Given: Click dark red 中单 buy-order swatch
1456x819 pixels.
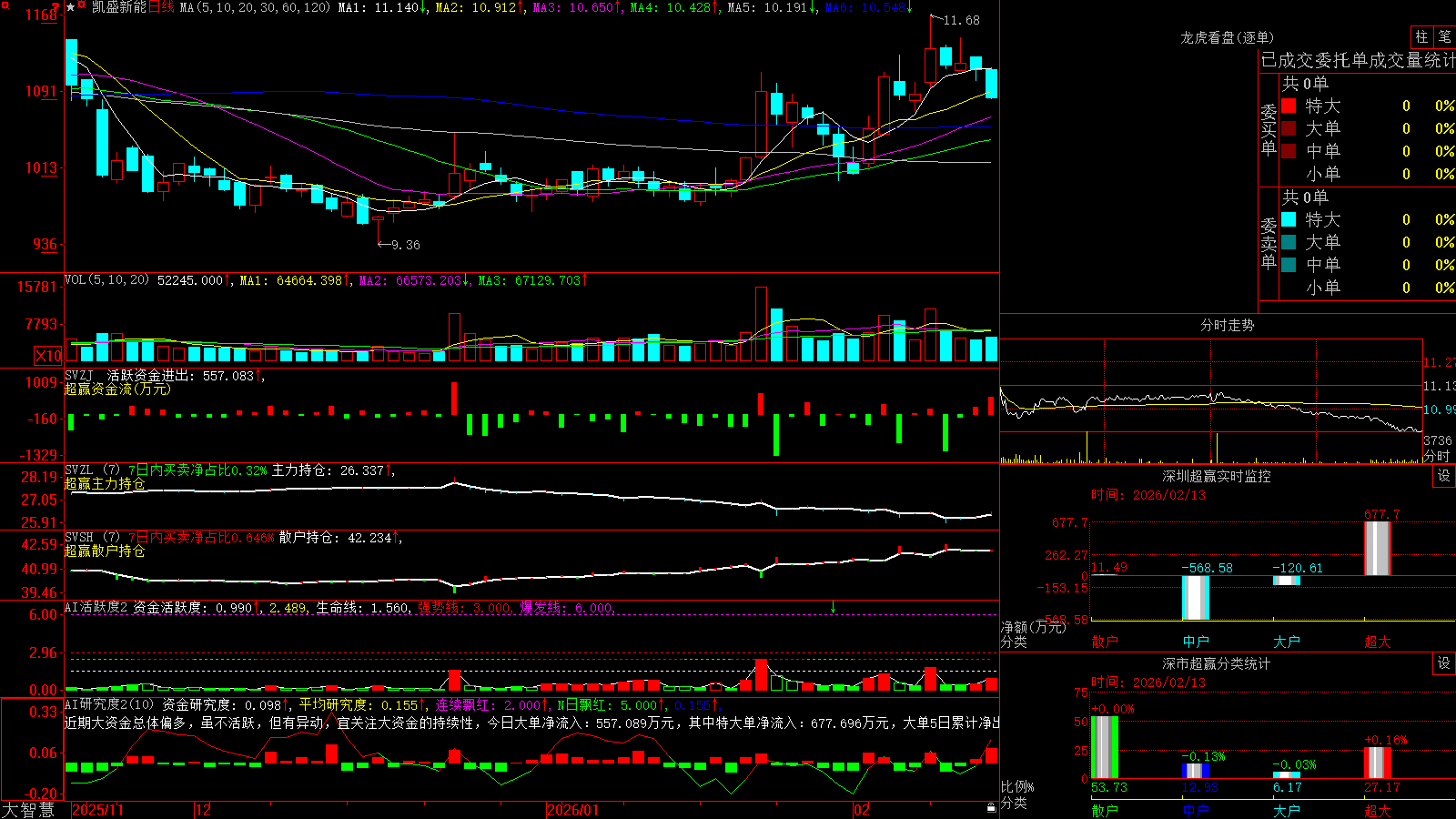Looking at the screenshot, I should [1289, 151].
